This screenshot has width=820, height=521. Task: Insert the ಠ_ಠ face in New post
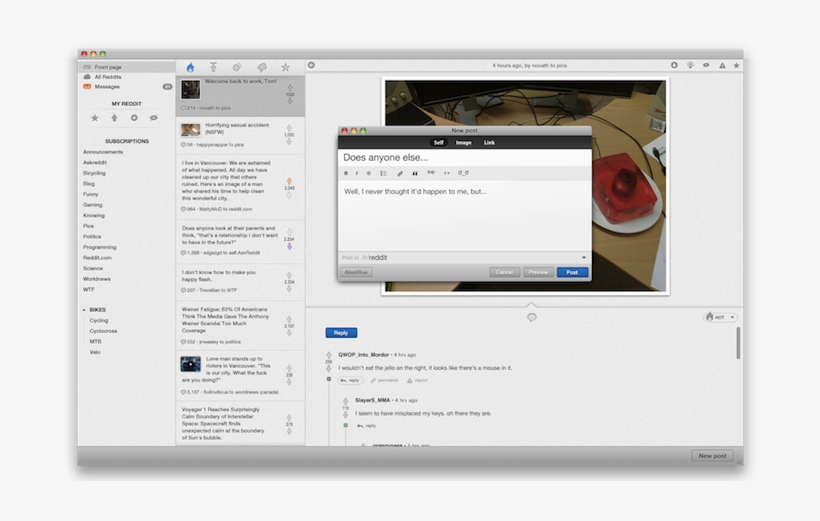pyautogui.click(x=463, y=173)
